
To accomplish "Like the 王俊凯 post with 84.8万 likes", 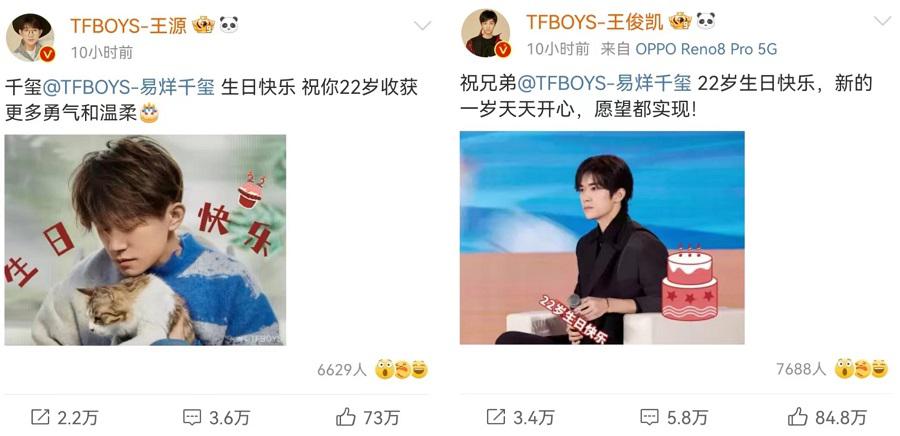I will (827, 416).
